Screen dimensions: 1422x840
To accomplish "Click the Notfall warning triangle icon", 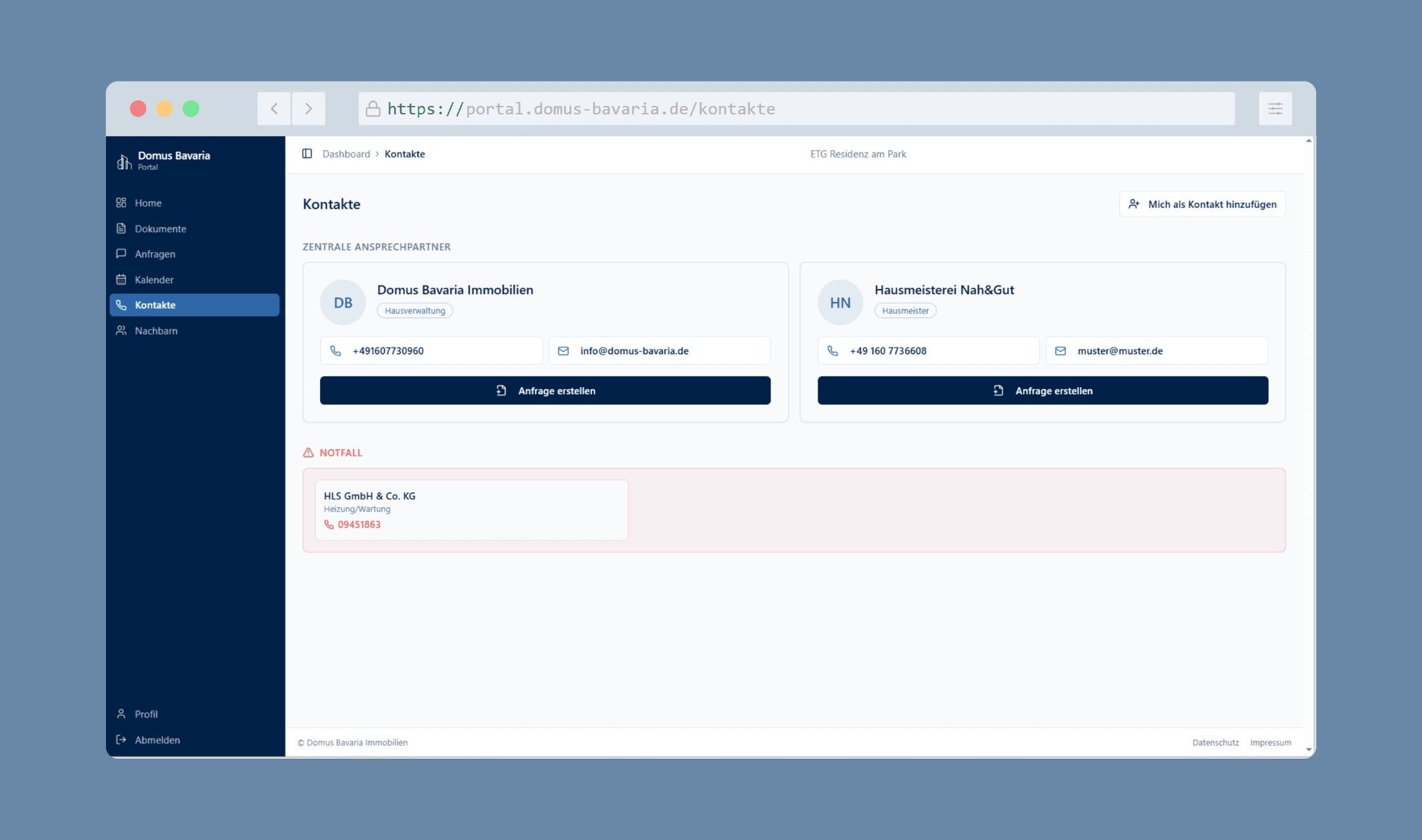I will tap(308, 453).
